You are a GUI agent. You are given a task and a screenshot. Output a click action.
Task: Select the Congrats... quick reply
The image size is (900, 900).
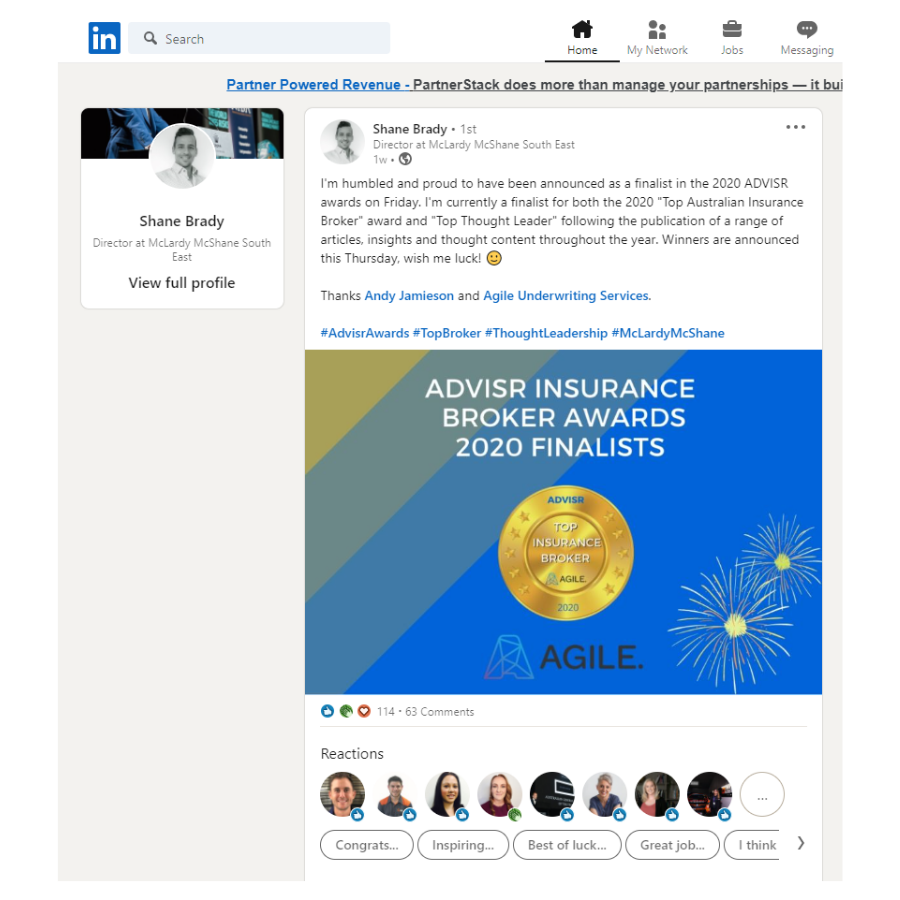[x=367, y=845]
